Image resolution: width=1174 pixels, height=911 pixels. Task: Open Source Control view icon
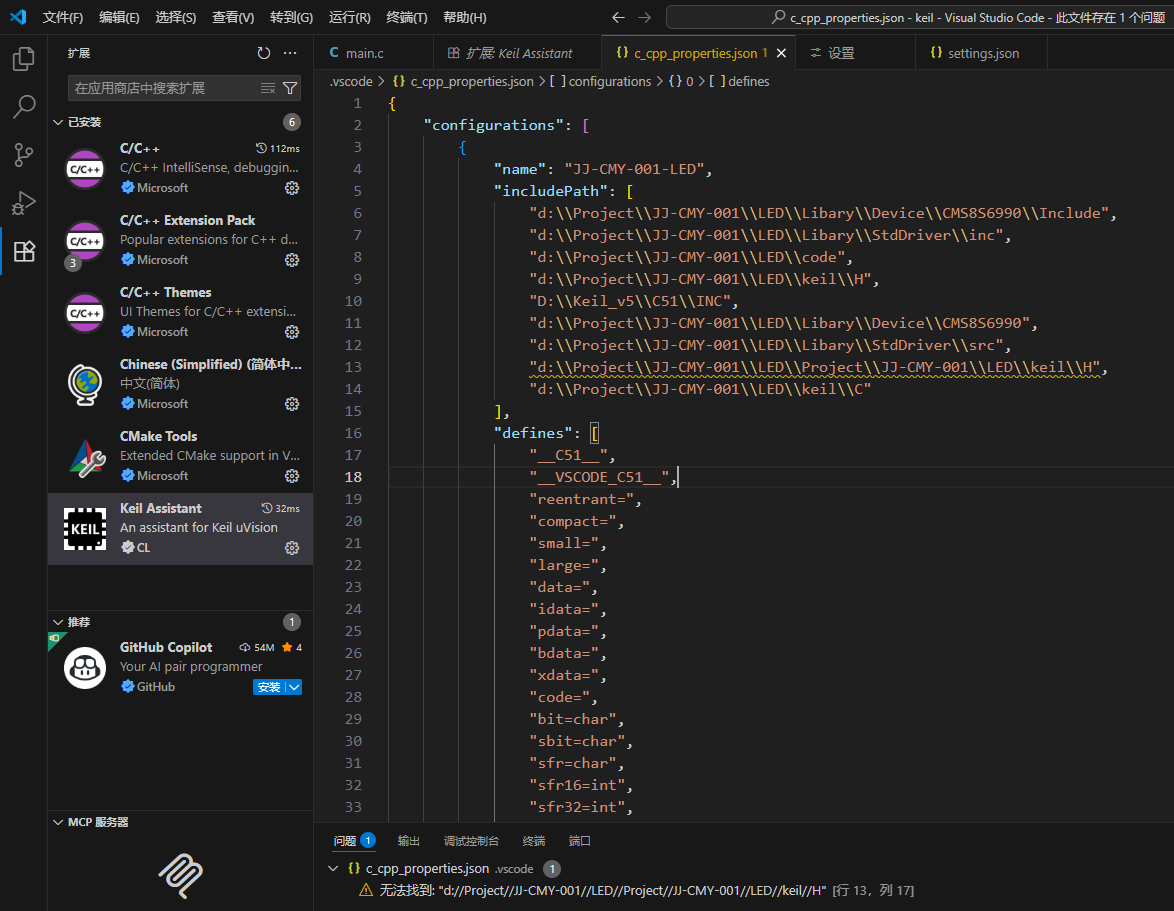23,155
